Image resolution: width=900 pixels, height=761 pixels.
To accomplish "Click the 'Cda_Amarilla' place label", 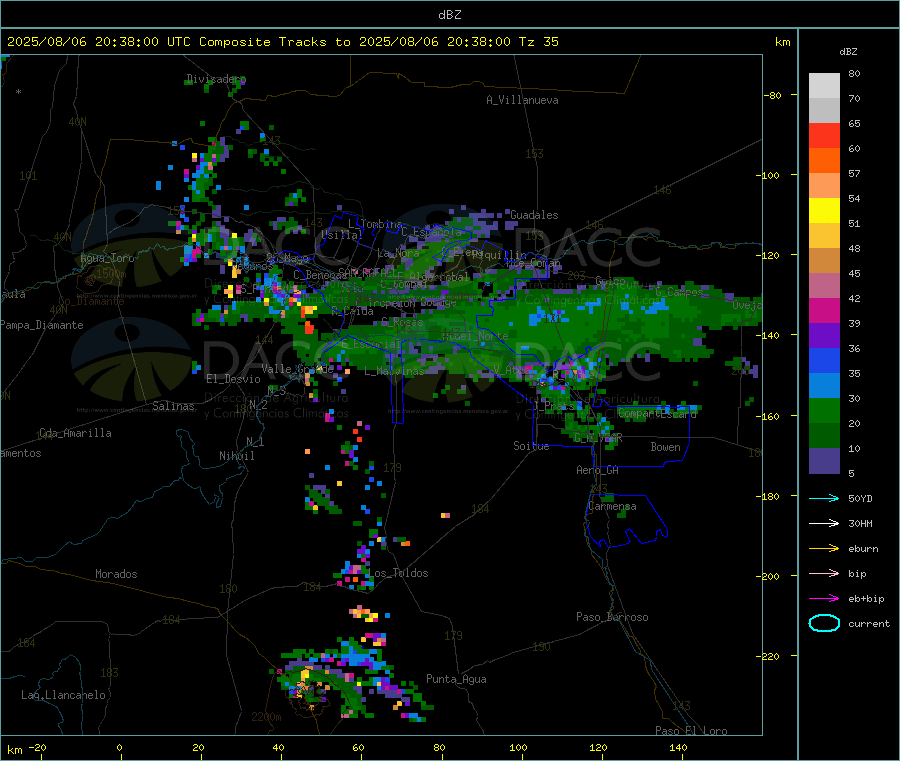I will (75, 433).
